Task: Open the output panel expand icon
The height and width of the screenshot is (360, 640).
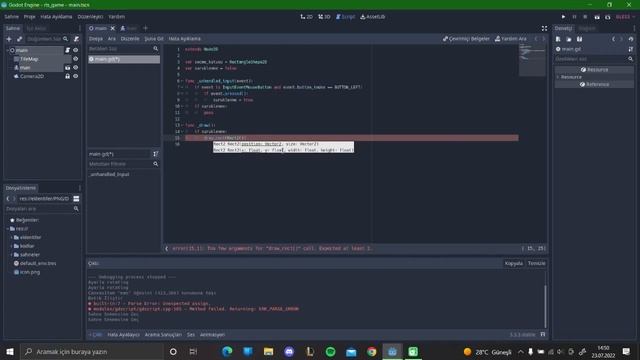Action: coord(543,334)
